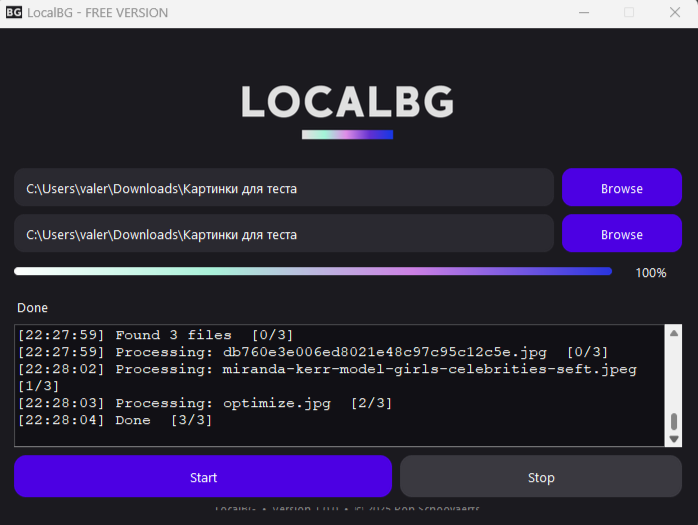Browse for the output folder (second Browse button)
The height and width of the screenshot is (525, 698).
tap(622, 233)
